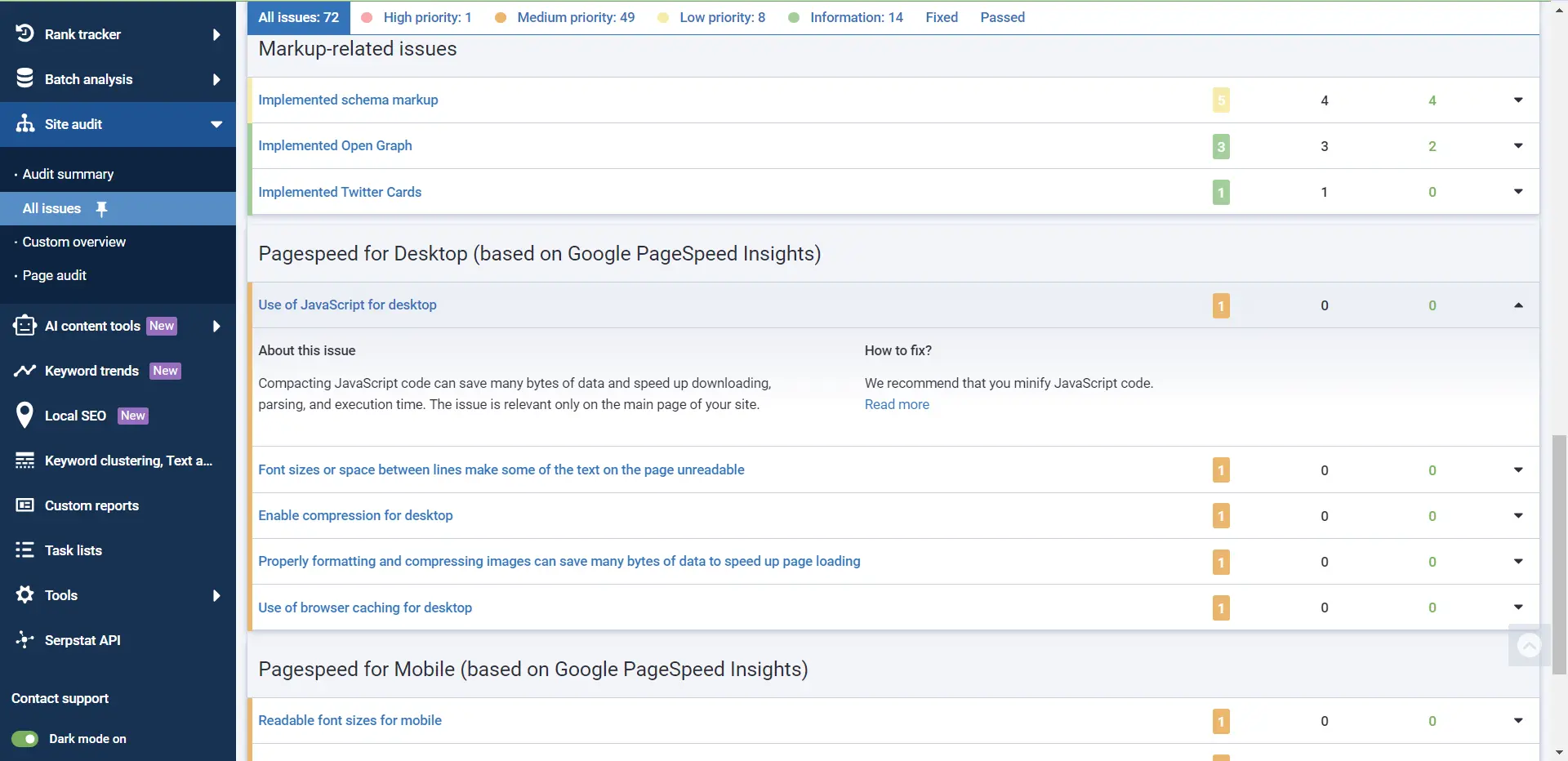Expand the Implemented Open Graph row arrow

(1518, 145)
